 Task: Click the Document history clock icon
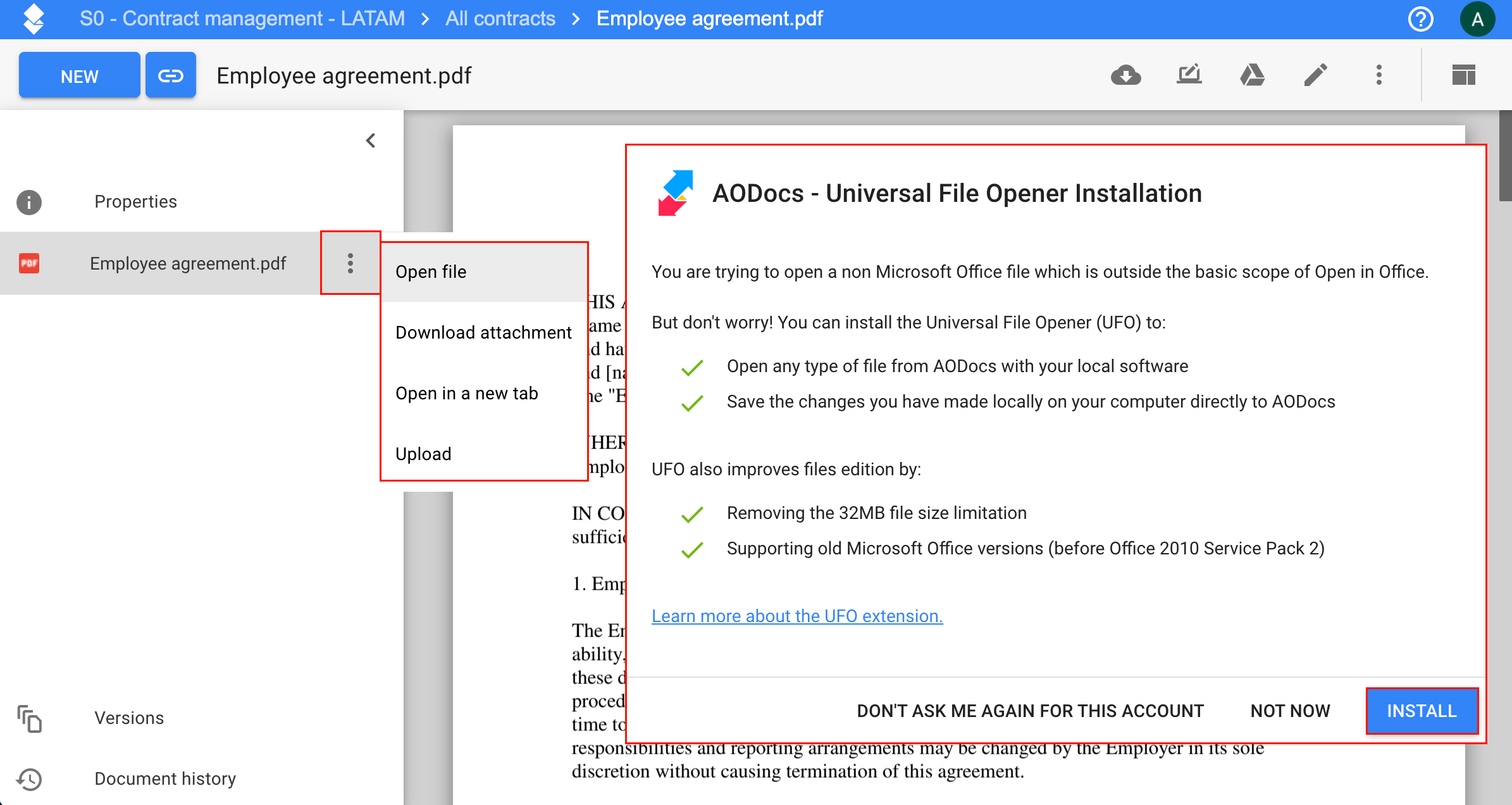[x=29, y=779]
